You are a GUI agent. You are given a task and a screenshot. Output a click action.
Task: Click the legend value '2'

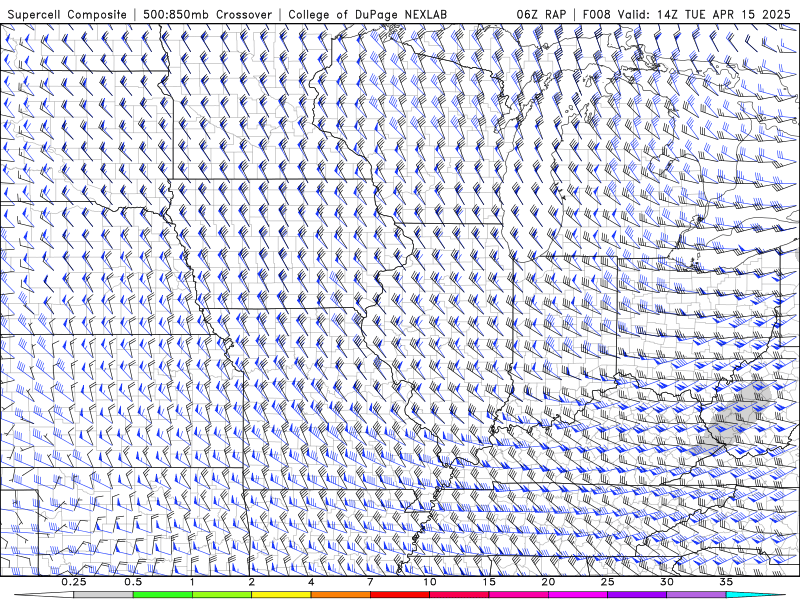click(x=252, y=582)
